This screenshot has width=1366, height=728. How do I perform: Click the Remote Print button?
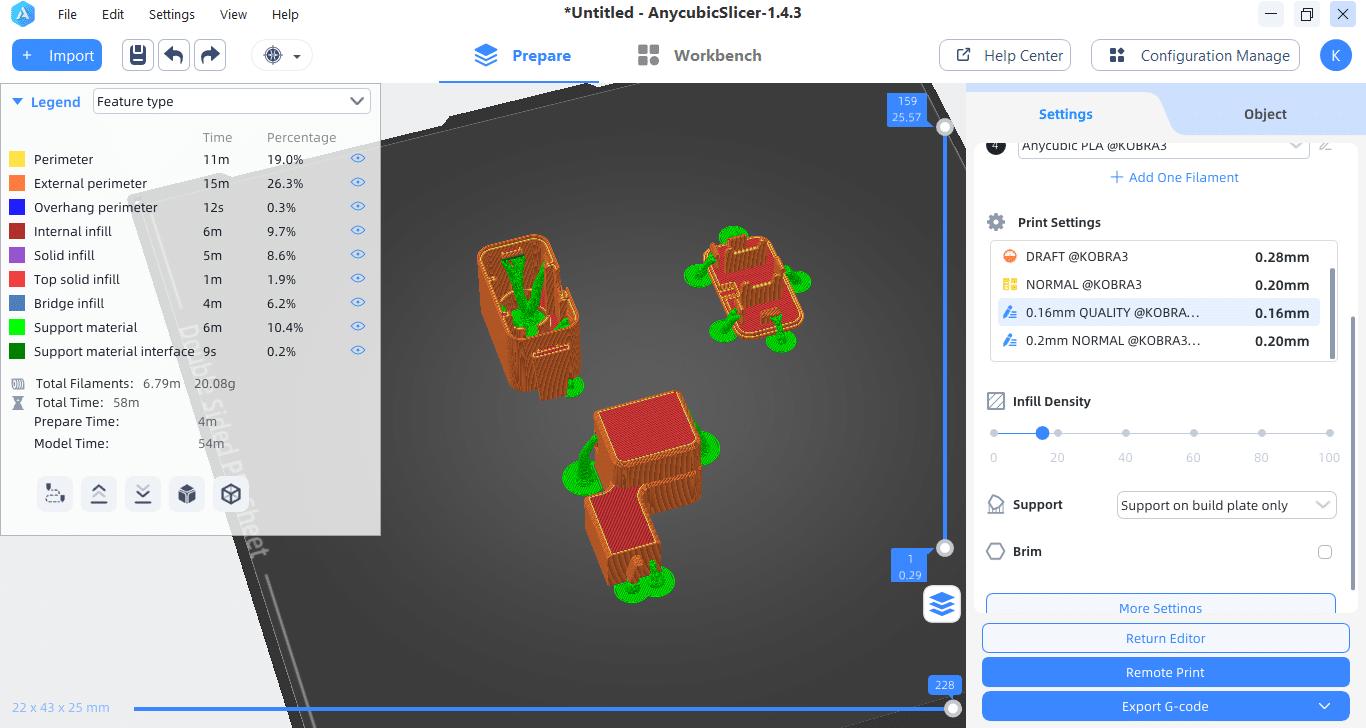[x=1165, y=672]
